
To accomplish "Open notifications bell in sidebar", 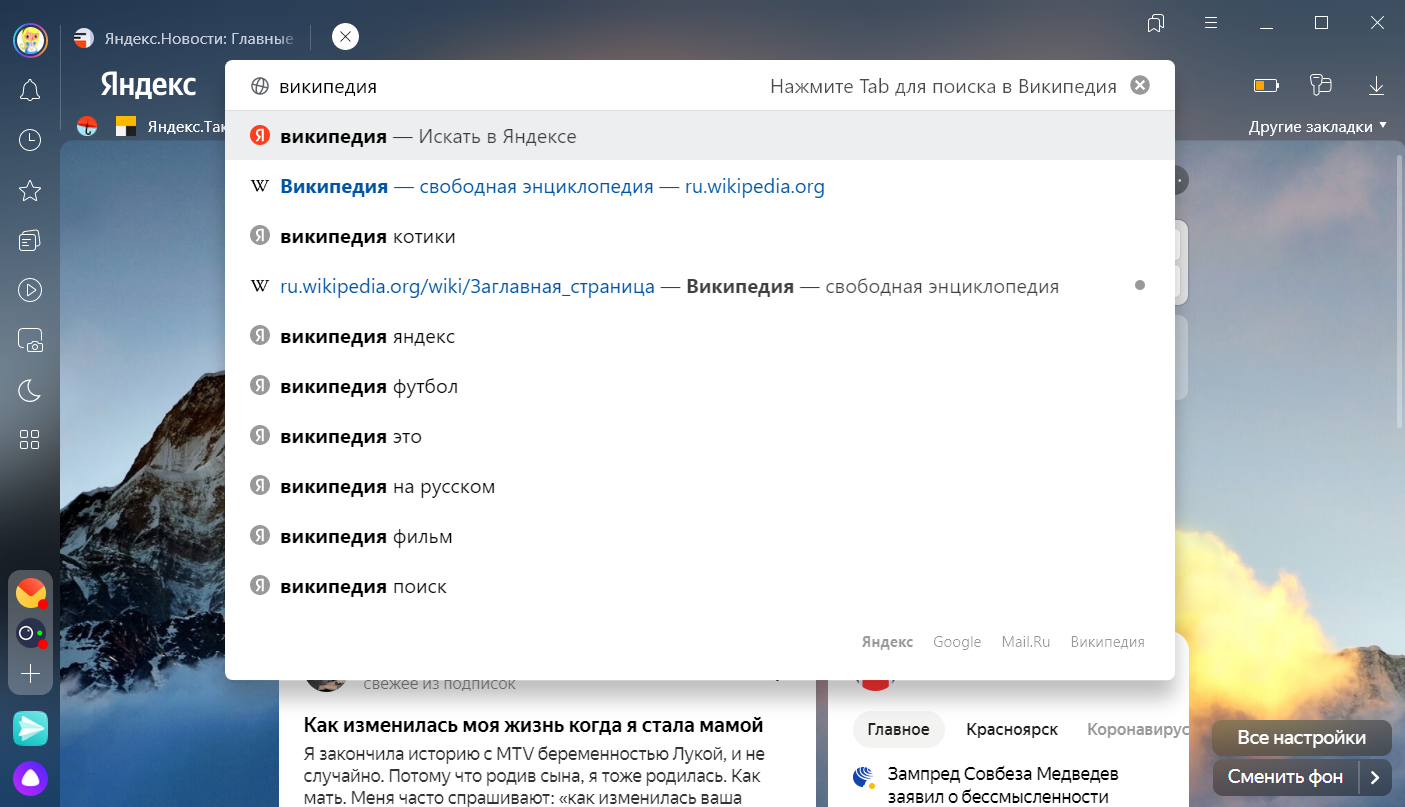I will tap(30, 91).
